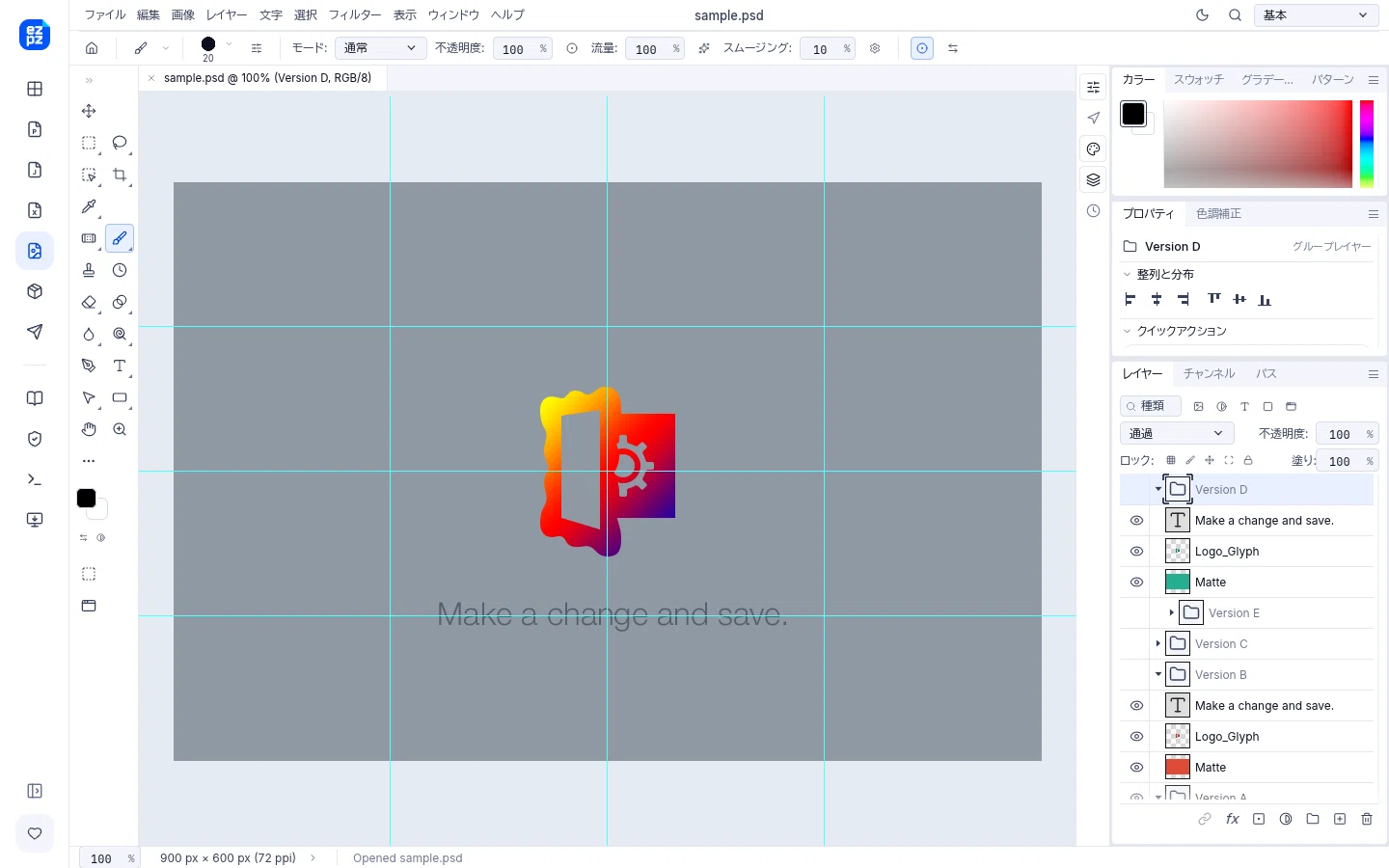This screenshot has width=1389, height=868.
Task: Align left edges button
Action: pyautogui.click(x=1130, y=299)
